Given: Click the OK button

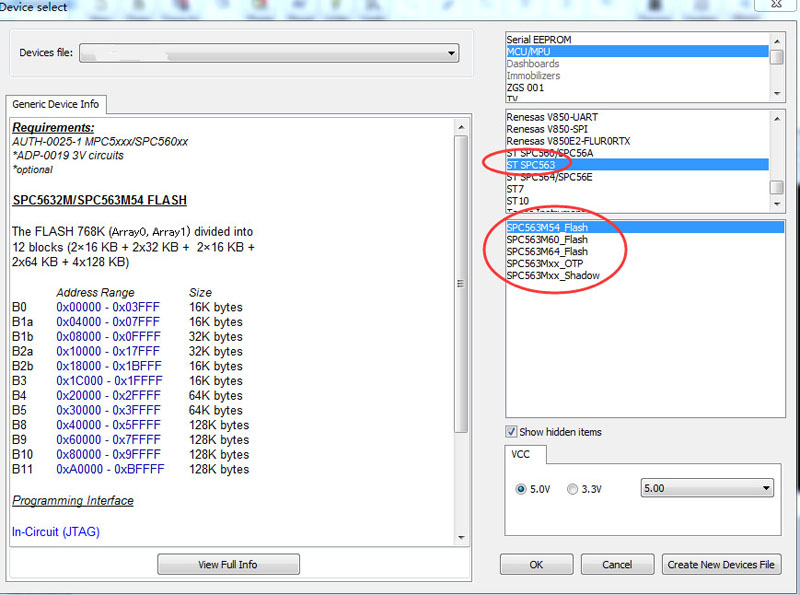Looking at the screenshot, I should [536, 564].
